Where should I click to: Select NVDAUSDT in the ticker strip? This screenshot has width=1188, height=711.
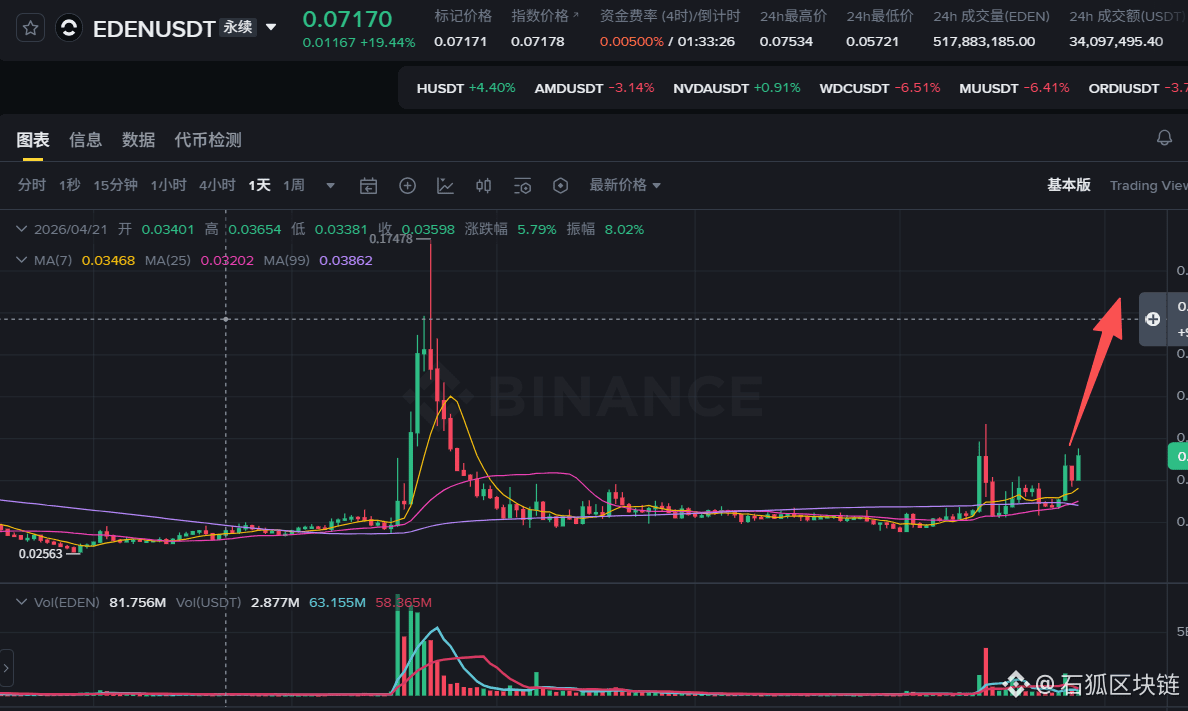tap(736, 88)
